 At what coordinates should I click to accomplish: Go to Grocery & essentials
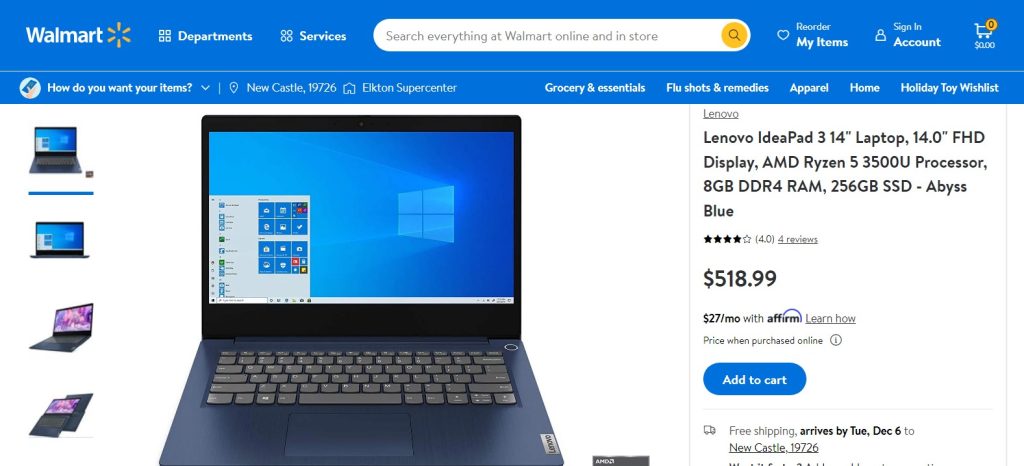point(595,87)
